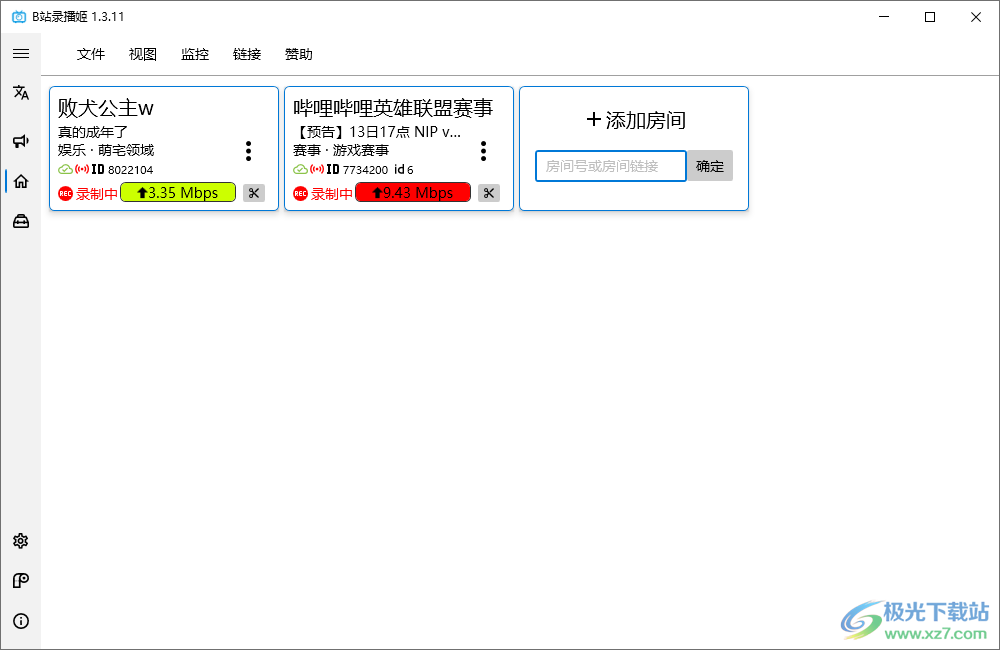Viewport: 1000px width, 650px height.
Task: Click live broadcast icon for room 7734200
Action: [316, 170]
